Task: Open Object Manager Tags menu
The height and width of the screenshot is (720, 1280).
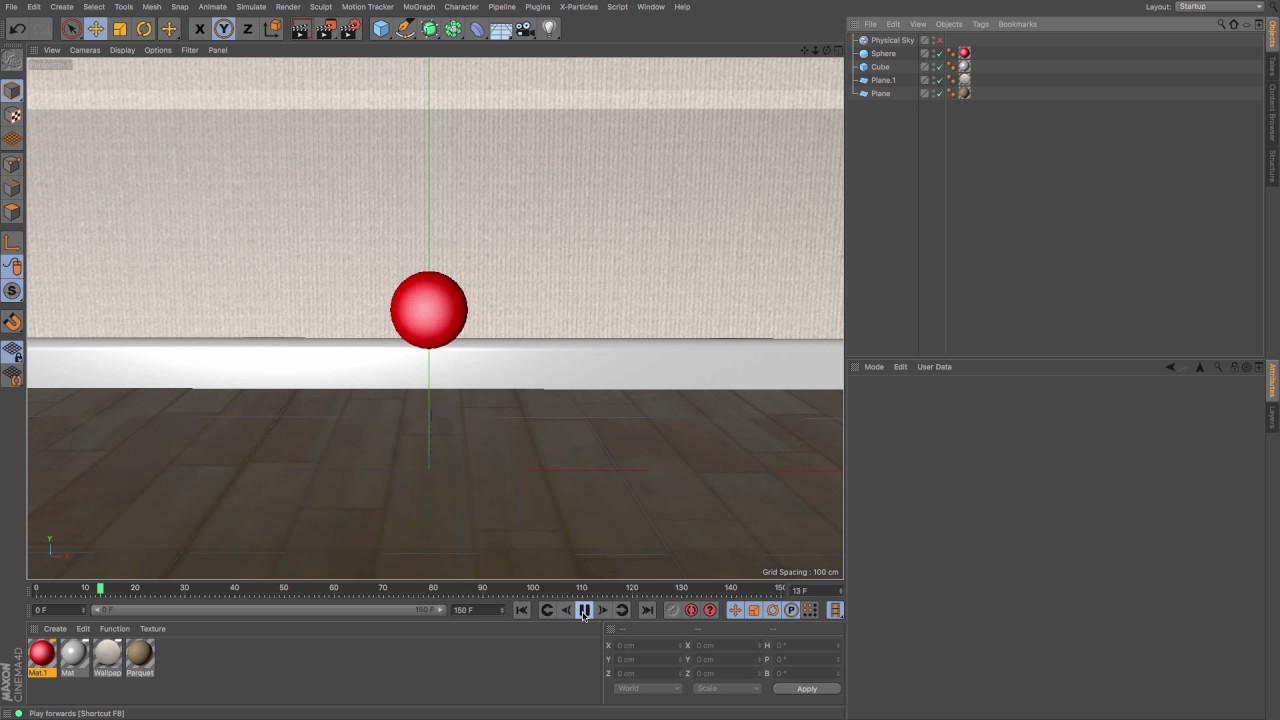Action: 980,24
